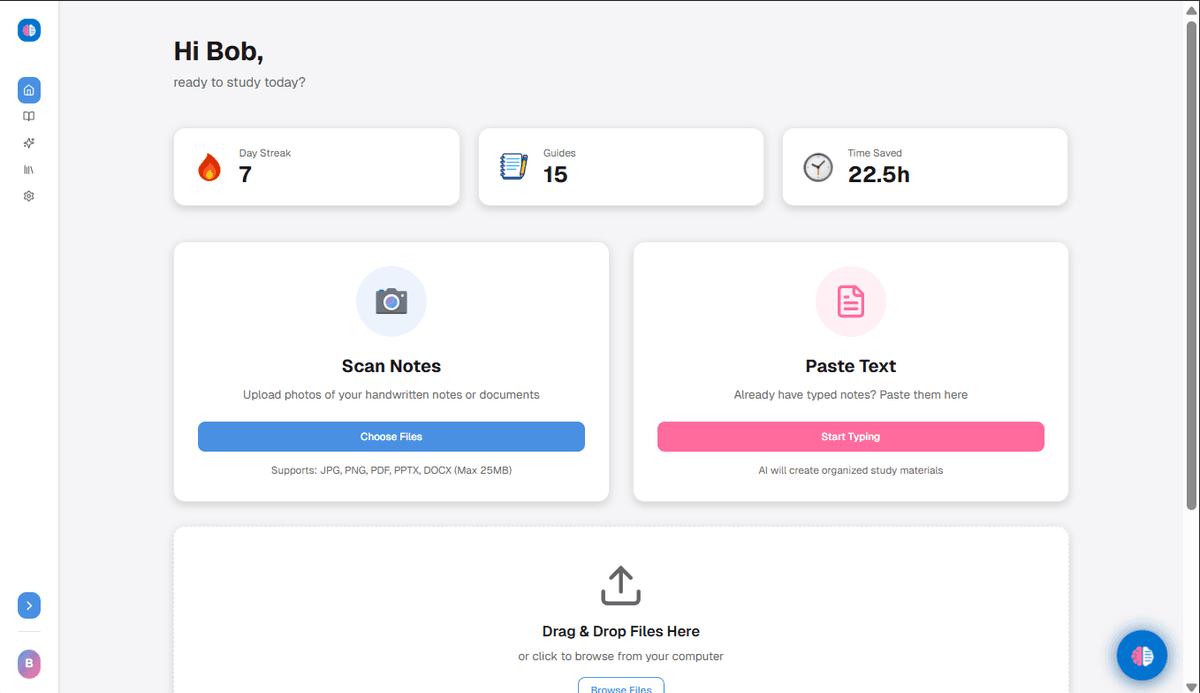1200x693 pixels.
Task: Click Choose Files under Scan Notes
Action: tap(391, 436)
